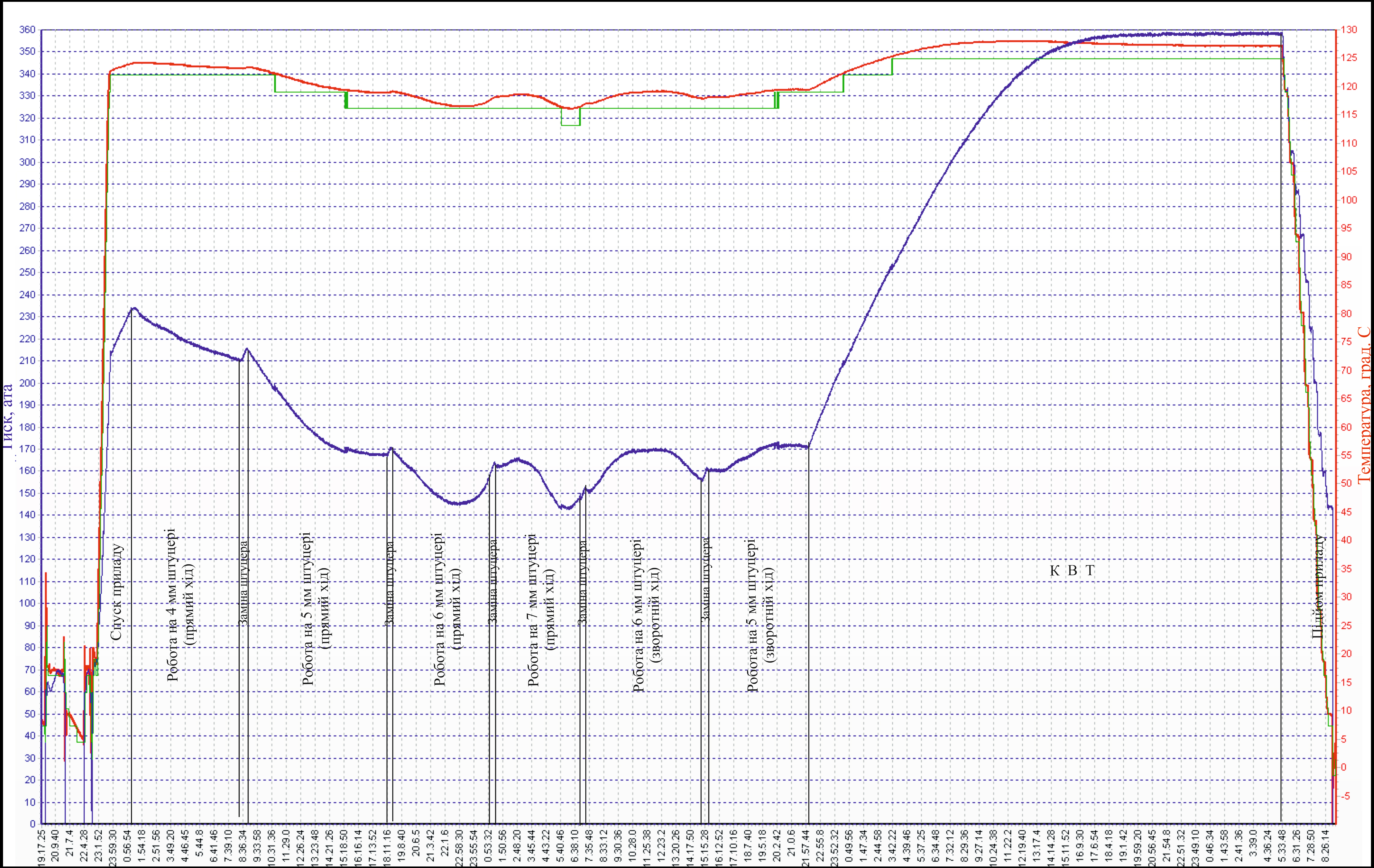
Task: Click the "К В Т" annotation
Action: click(1072, 571)
